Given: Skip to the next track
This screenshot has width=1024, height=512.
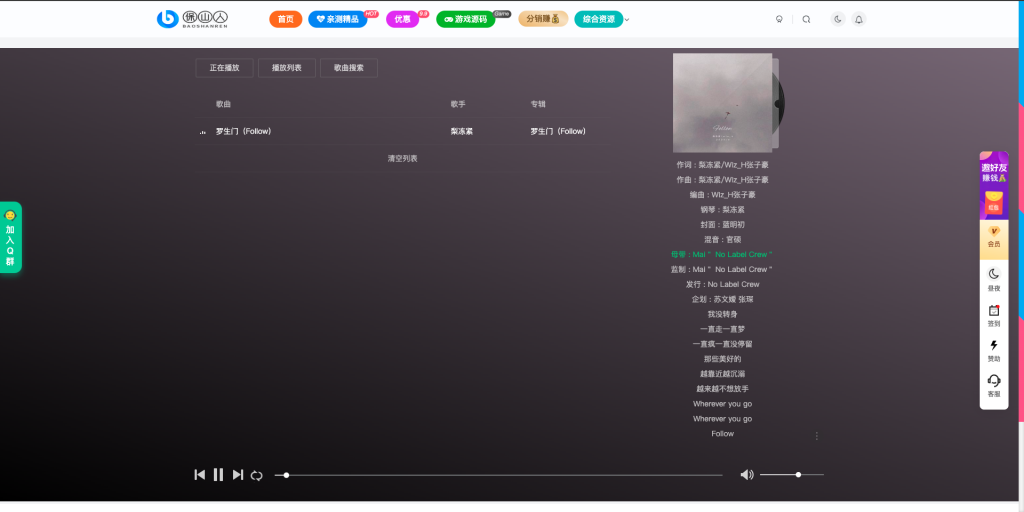Looking at the screenshot, I should pyautogui.click(x=238, y=475).
